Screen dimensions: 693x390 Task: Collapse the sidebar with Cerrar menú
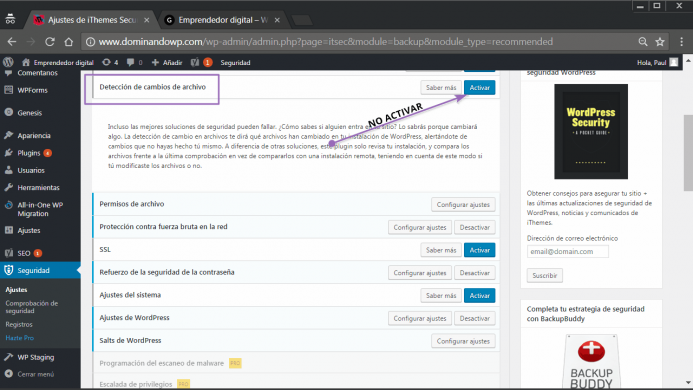coord(35,374)
